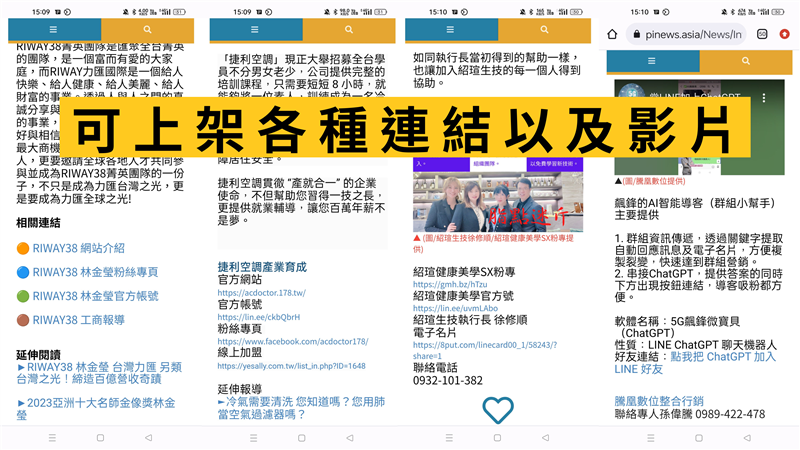Tap the Android back triangle in the leftmost phone
800x450 pixels.
pos(148,438)
